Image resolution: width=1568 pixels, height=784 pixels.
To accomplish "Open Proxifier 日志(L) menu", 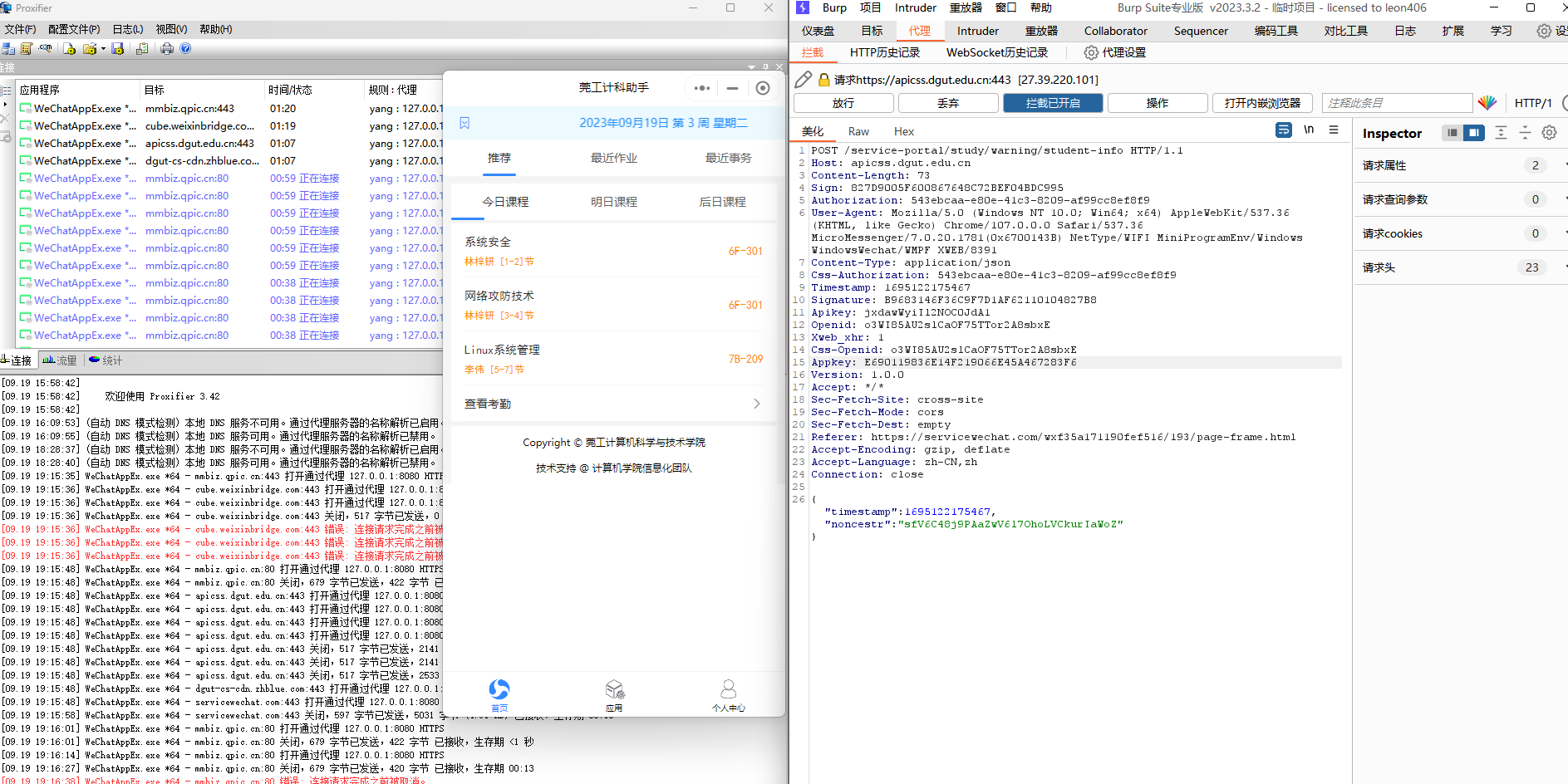I will 128,29.
